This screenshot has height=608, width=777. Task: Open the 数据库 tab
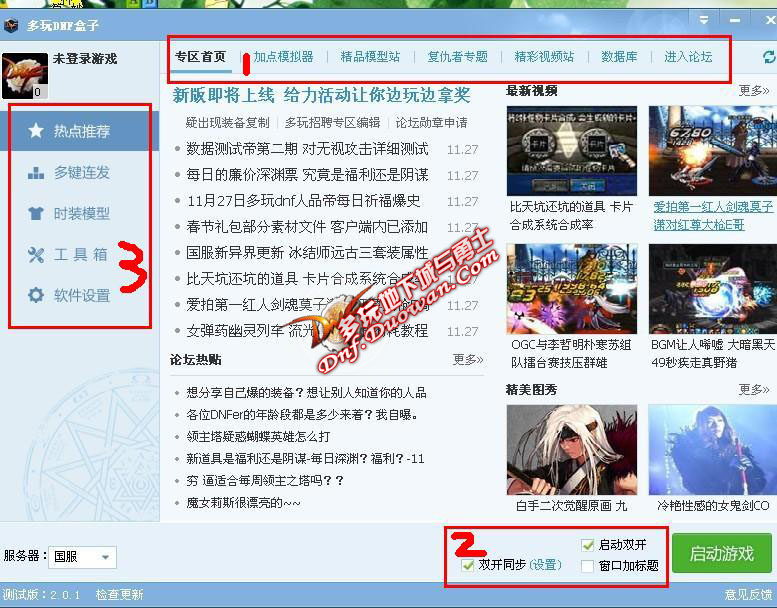pos(619,57)
